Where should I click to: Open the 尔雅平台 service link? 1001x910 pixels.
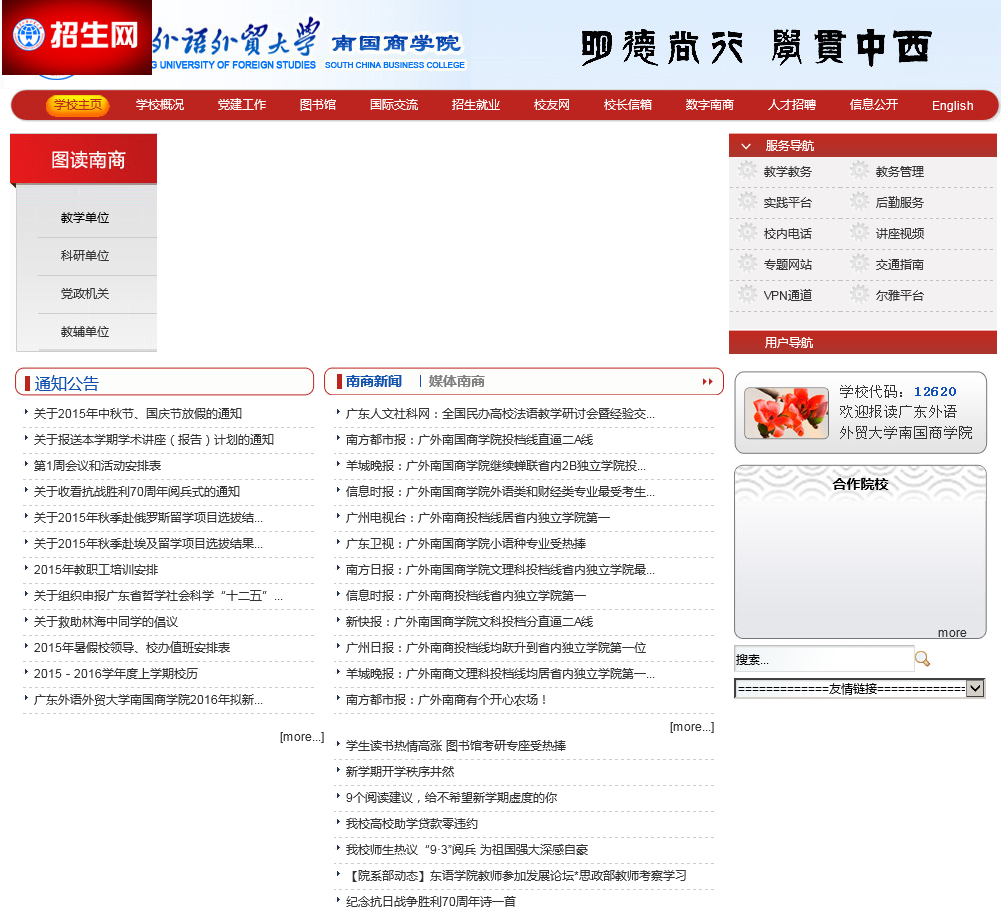(899, 295)
